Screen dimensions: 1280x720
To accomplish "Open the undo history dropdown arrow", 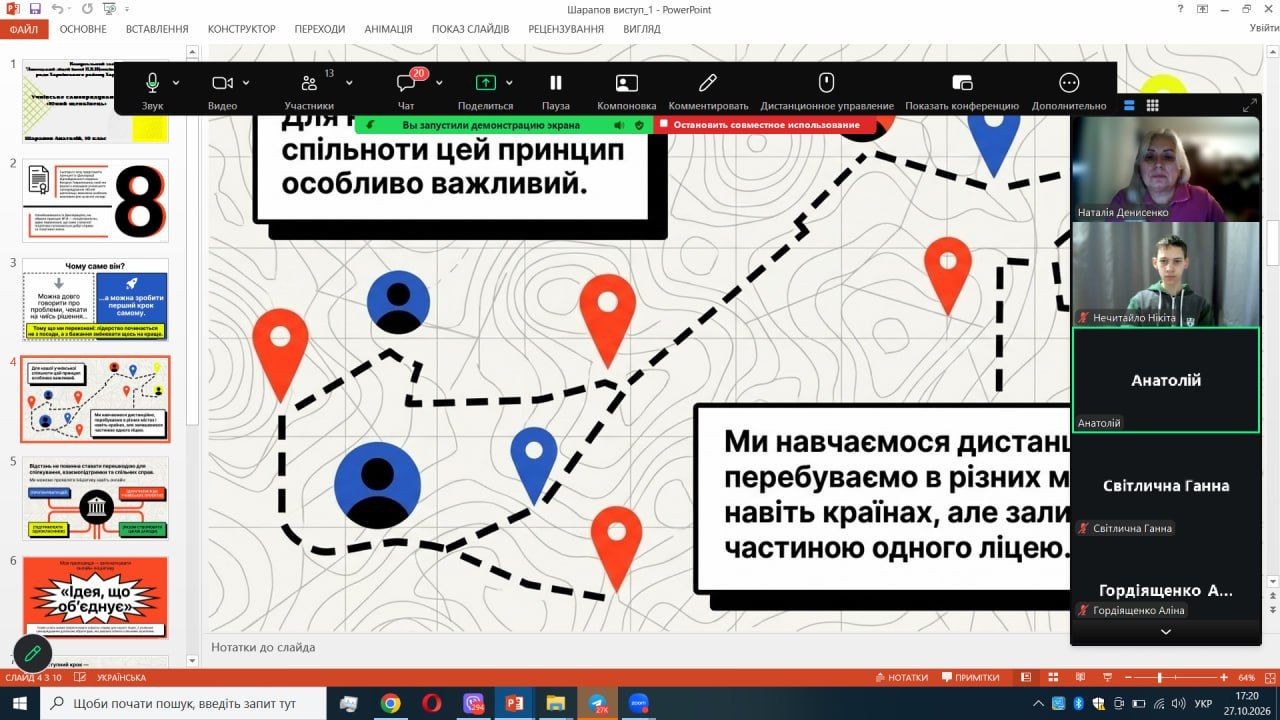I will click(x=70, y=9).
